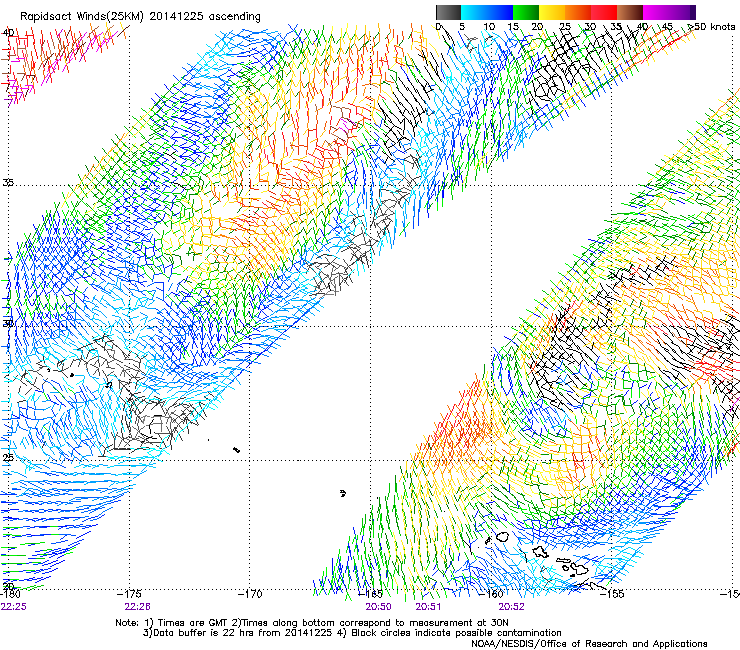Click the legend tick label '25'
Screen dimensions: 740x650
click(564, 27)
